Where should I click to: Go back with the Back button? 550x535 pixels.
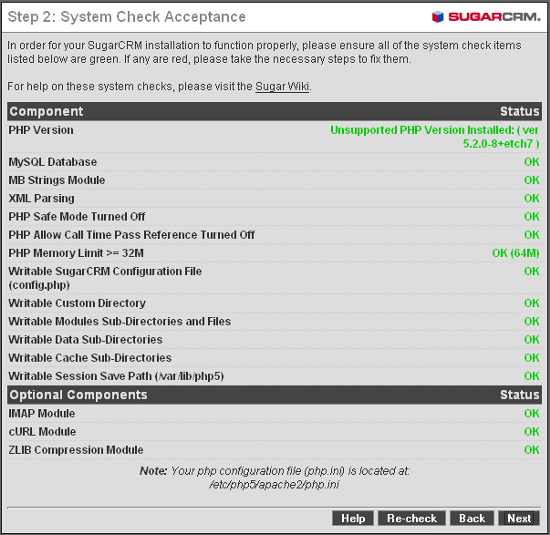[x=472, y=518]
